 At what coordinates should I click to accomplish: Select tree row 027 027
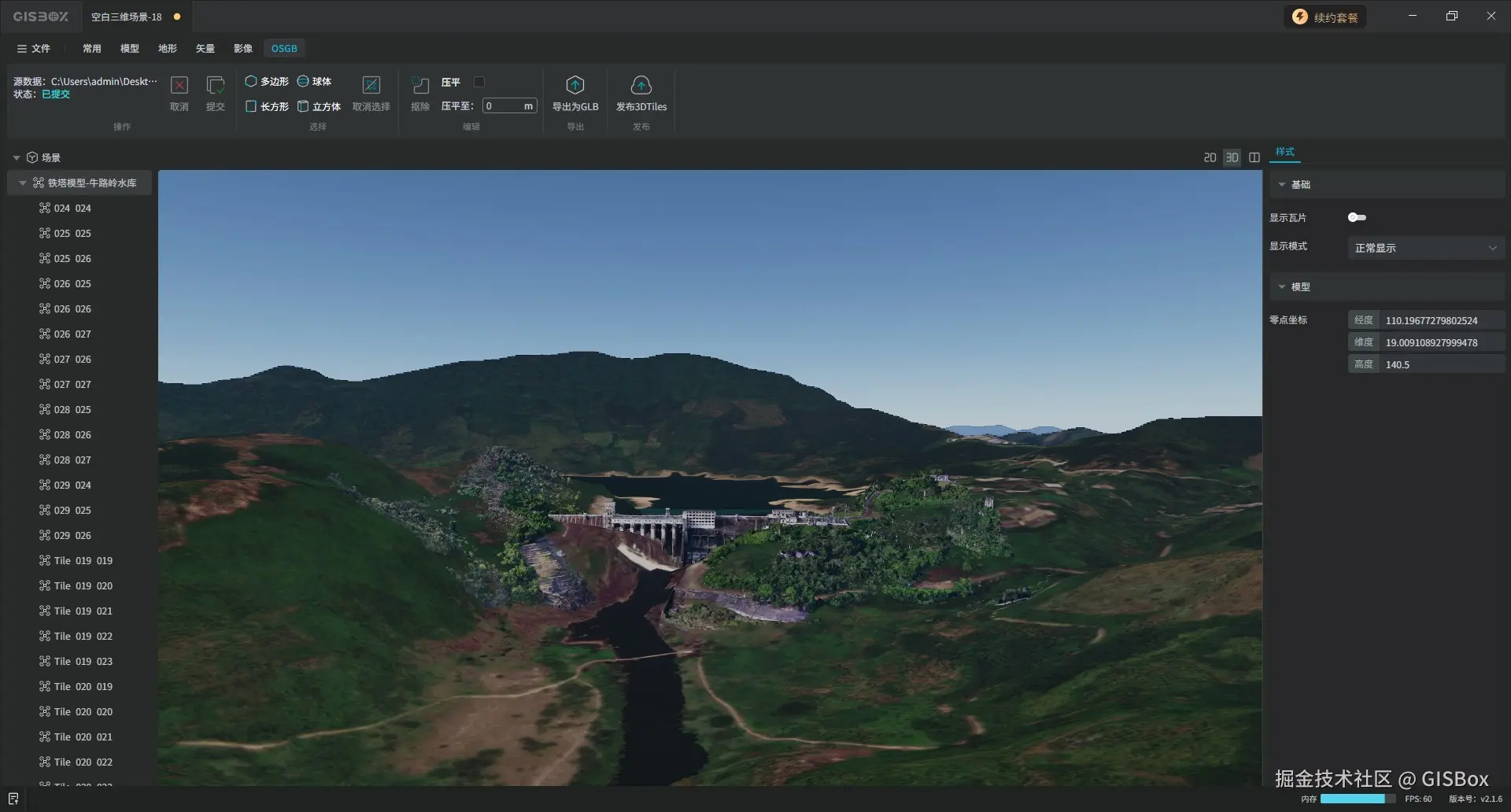pyautogui.click(x=79, y=384)
